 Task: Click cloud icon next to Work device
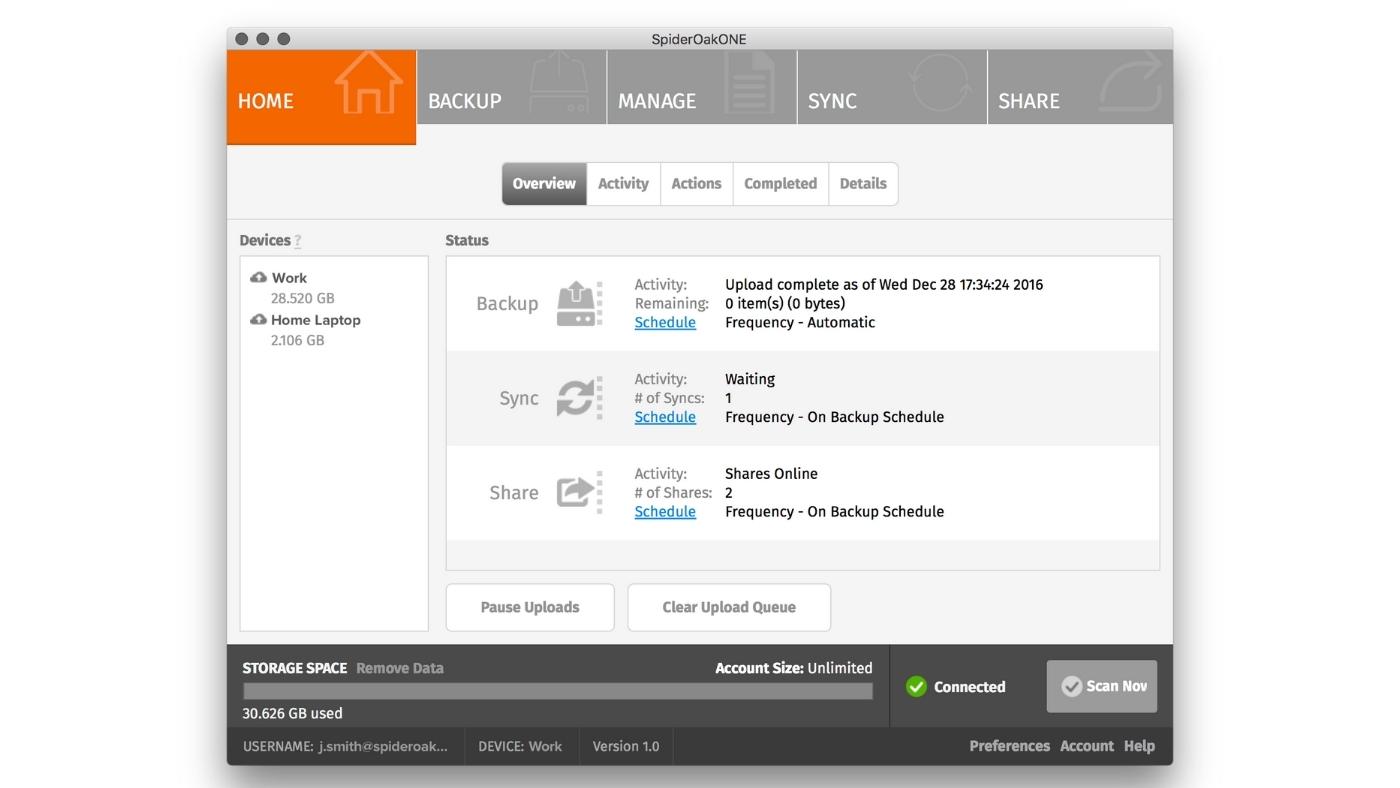258,277
